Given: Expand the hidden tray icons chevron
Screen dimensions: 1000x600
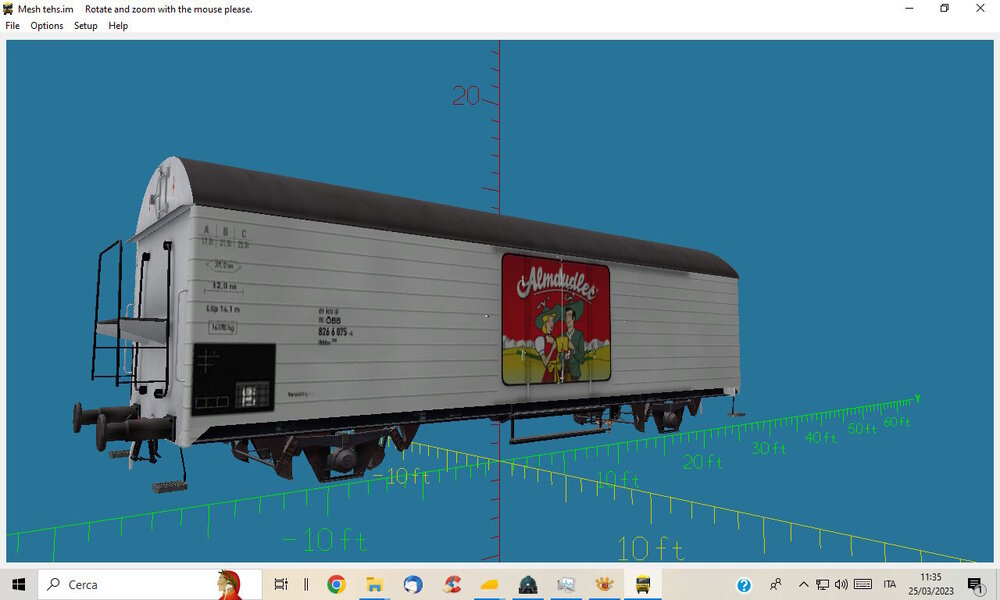Looking at the screenshot, I should pos(804,584).
